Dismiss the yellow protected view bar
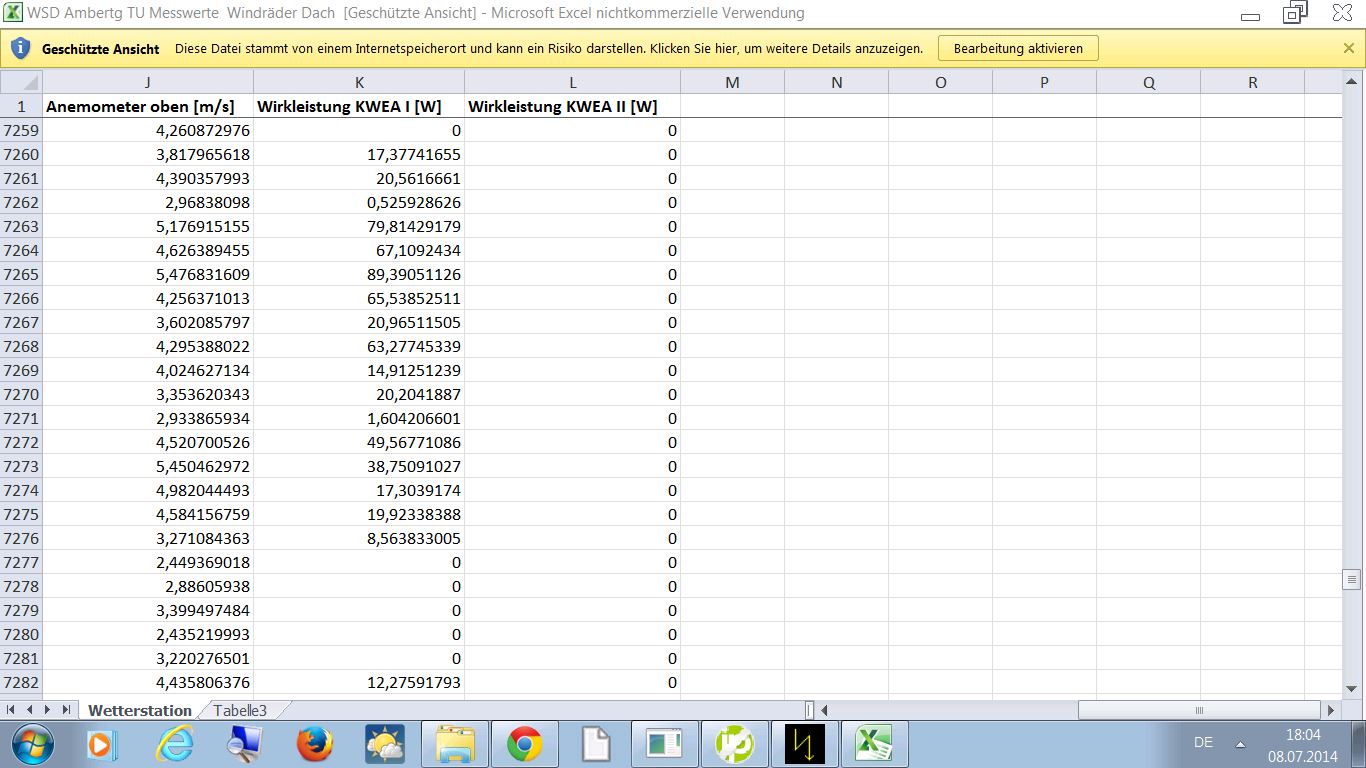This screenshot has width=1366, height=768. 1348,48
